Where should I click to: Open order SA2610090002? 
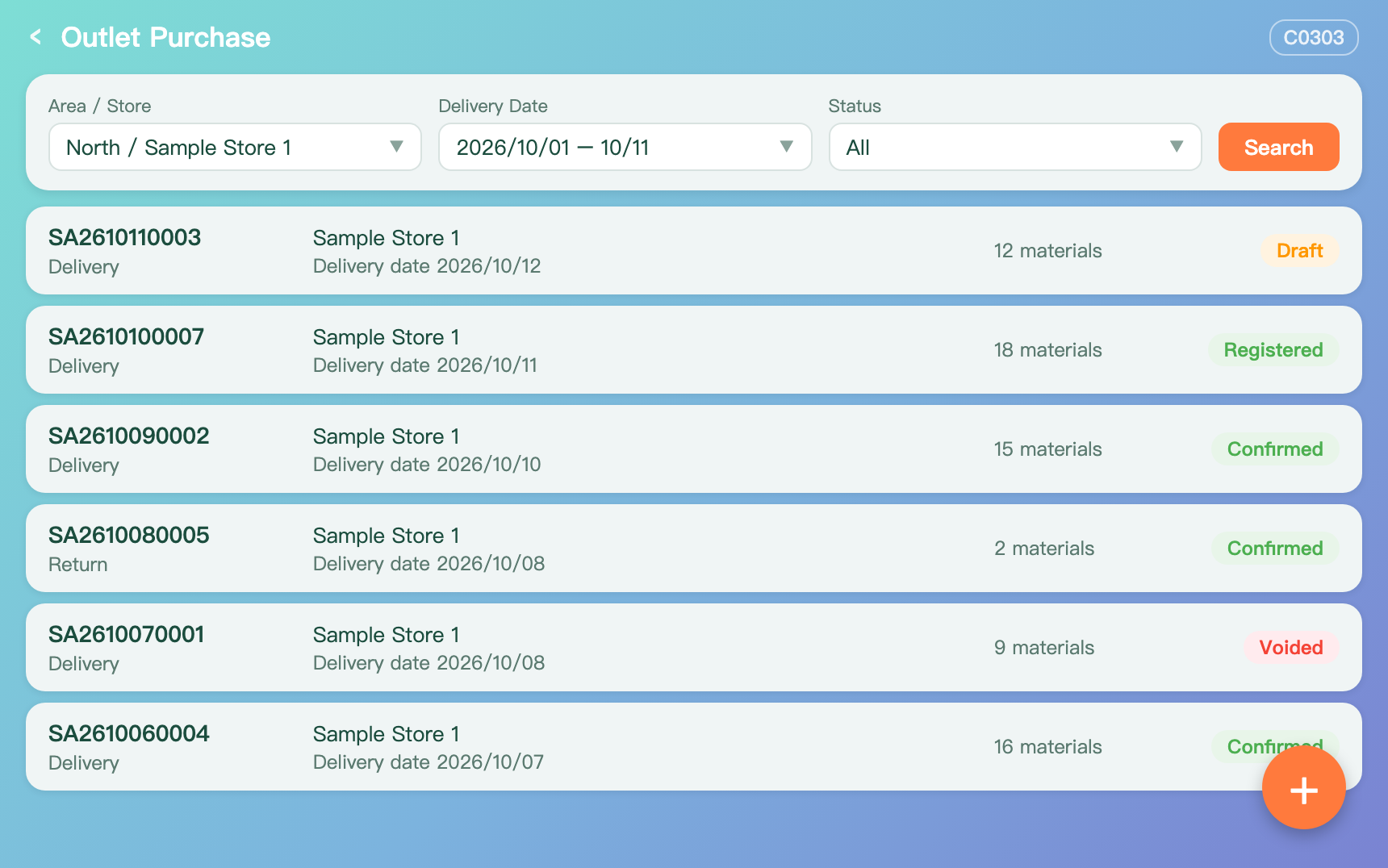(x=694, y=449)
